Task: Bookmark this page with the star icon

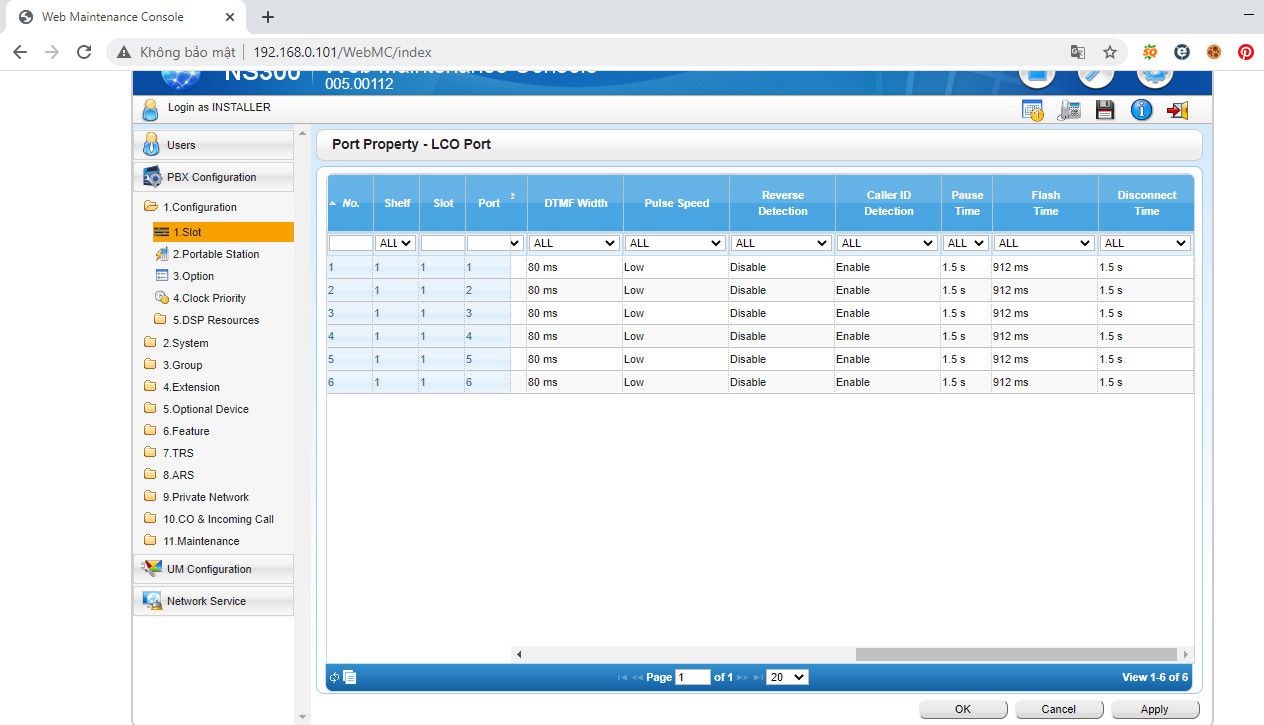Action: [1109, 52]
